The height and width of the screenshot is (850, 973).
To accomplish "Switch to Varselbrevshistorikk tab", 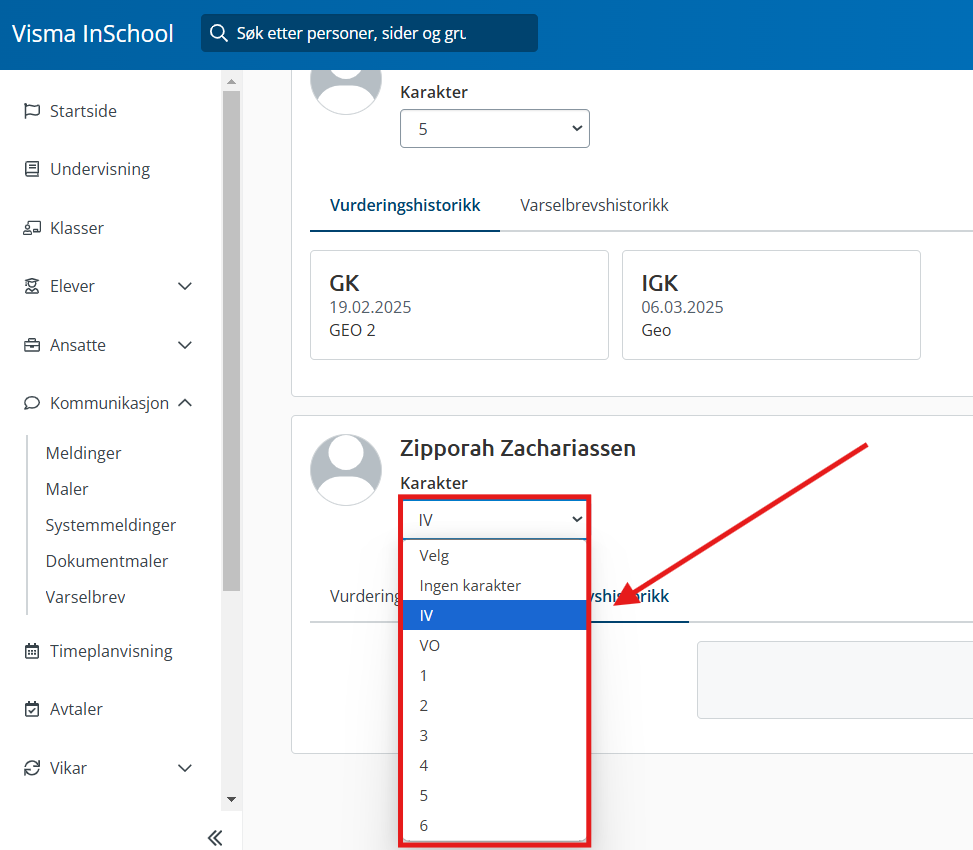I will [594, 205].
